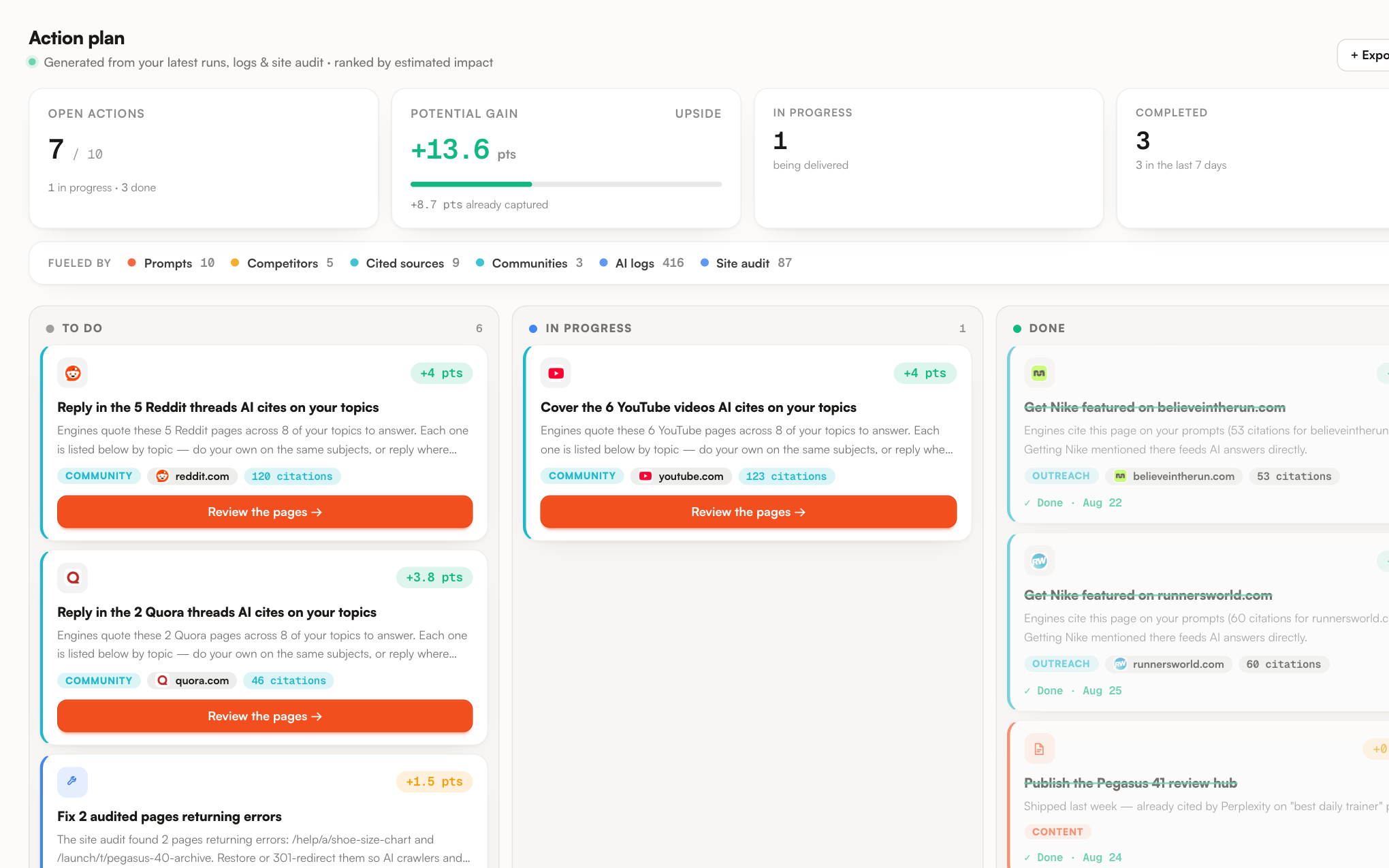The image size is (1389, 868).
Task: Click the COMMUNITY tag on YouTube card
Action: (x=582, y=476)
